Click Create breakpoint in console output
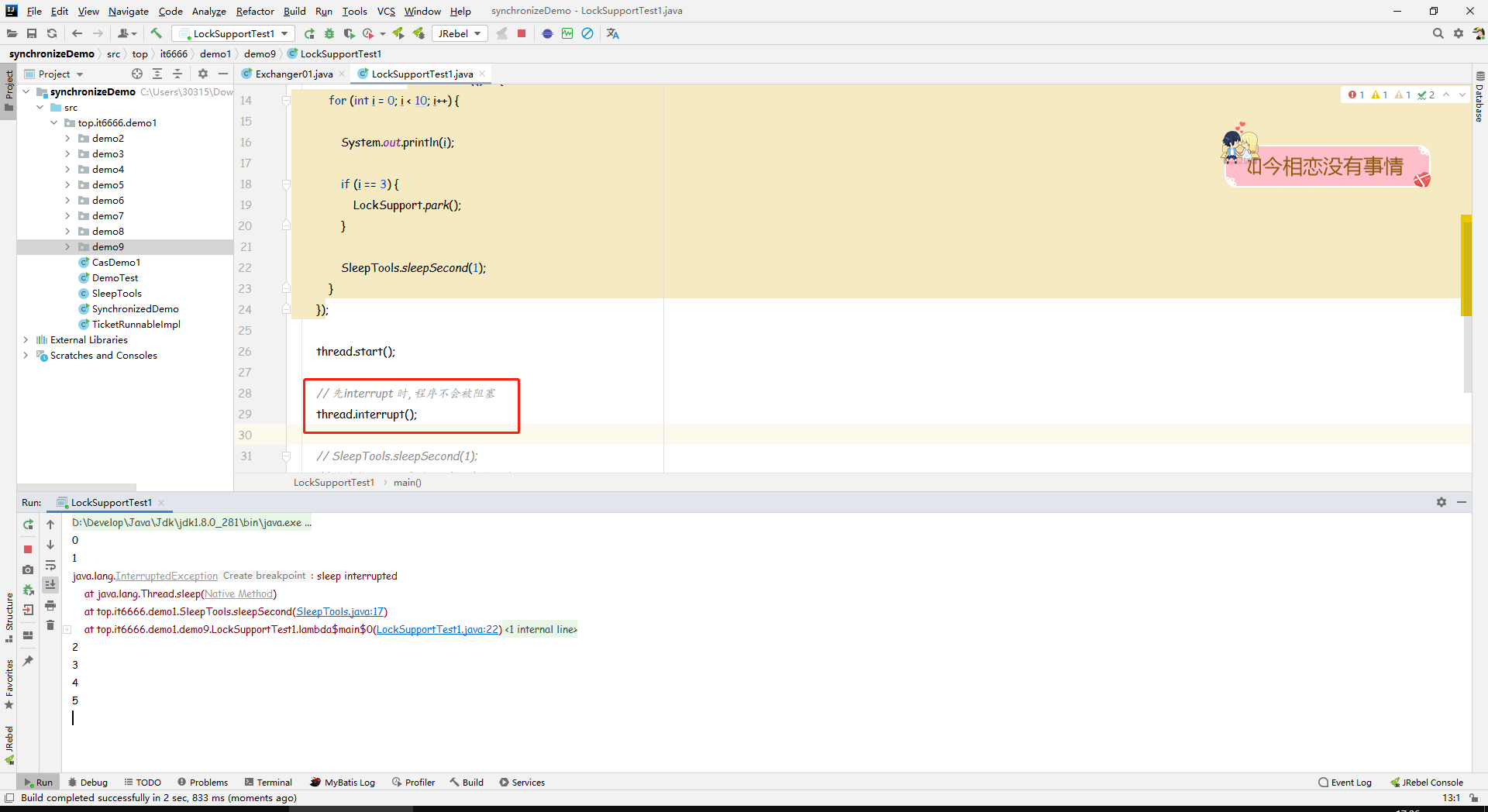The image size is (1488, 812). pyautogui.click(x=264, y=576)
